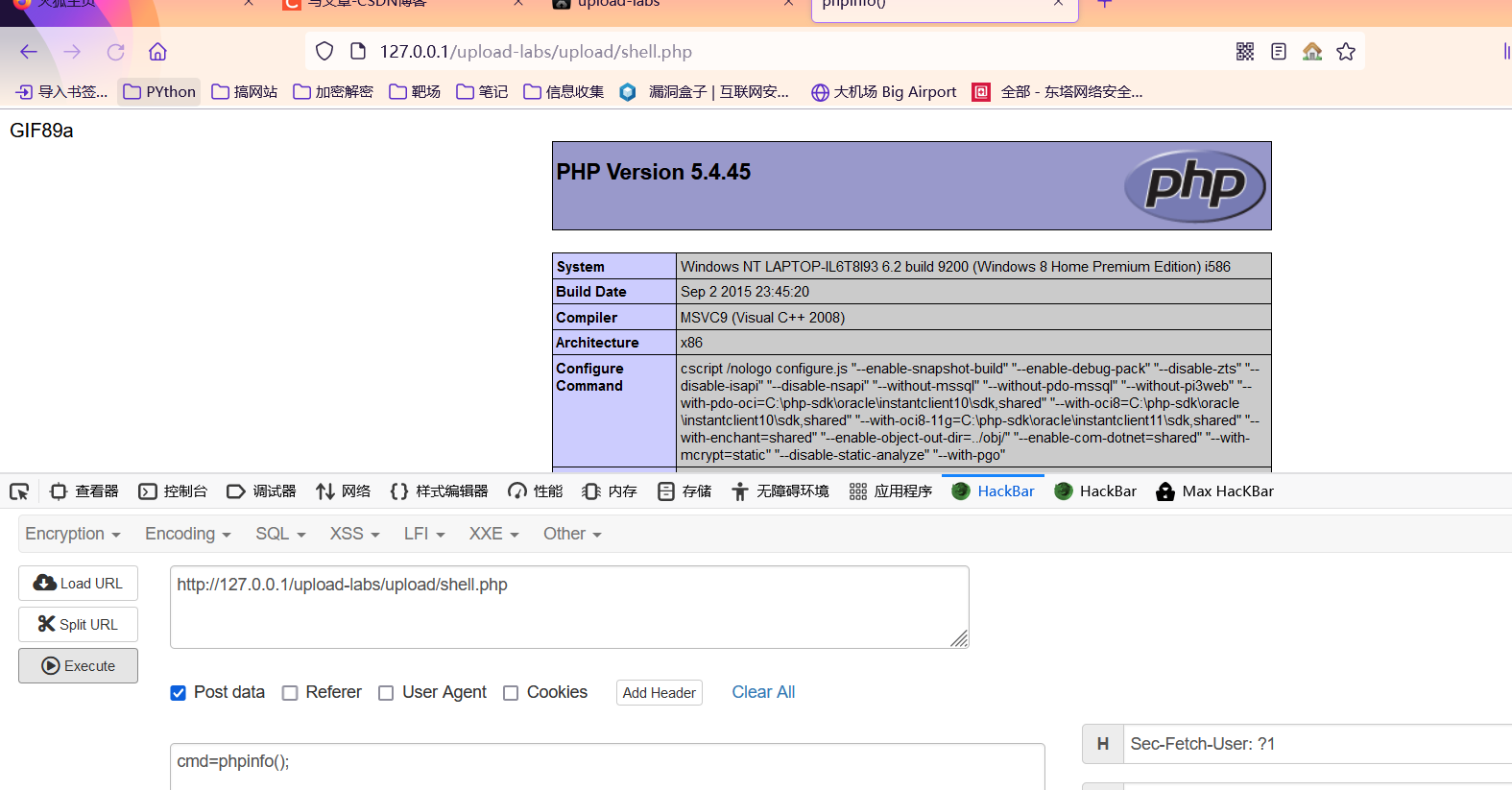Click the house extension icon in address bar
Screen dimensions: 1512x790
pos(1312,52)
